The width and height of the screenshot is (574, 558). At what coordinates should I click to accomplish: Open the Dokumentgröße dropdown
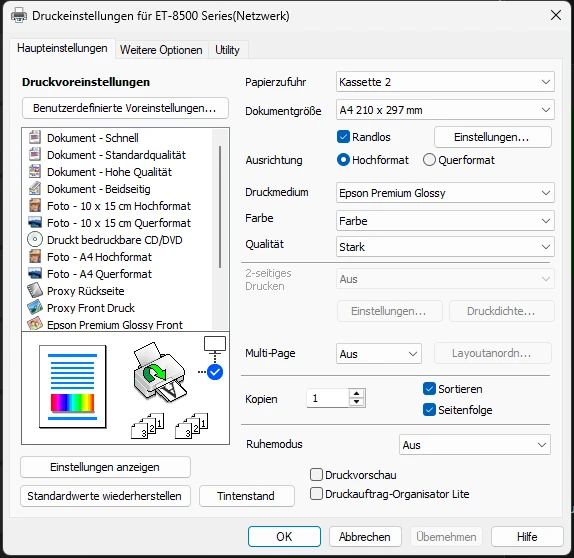(x=445, y=110)
